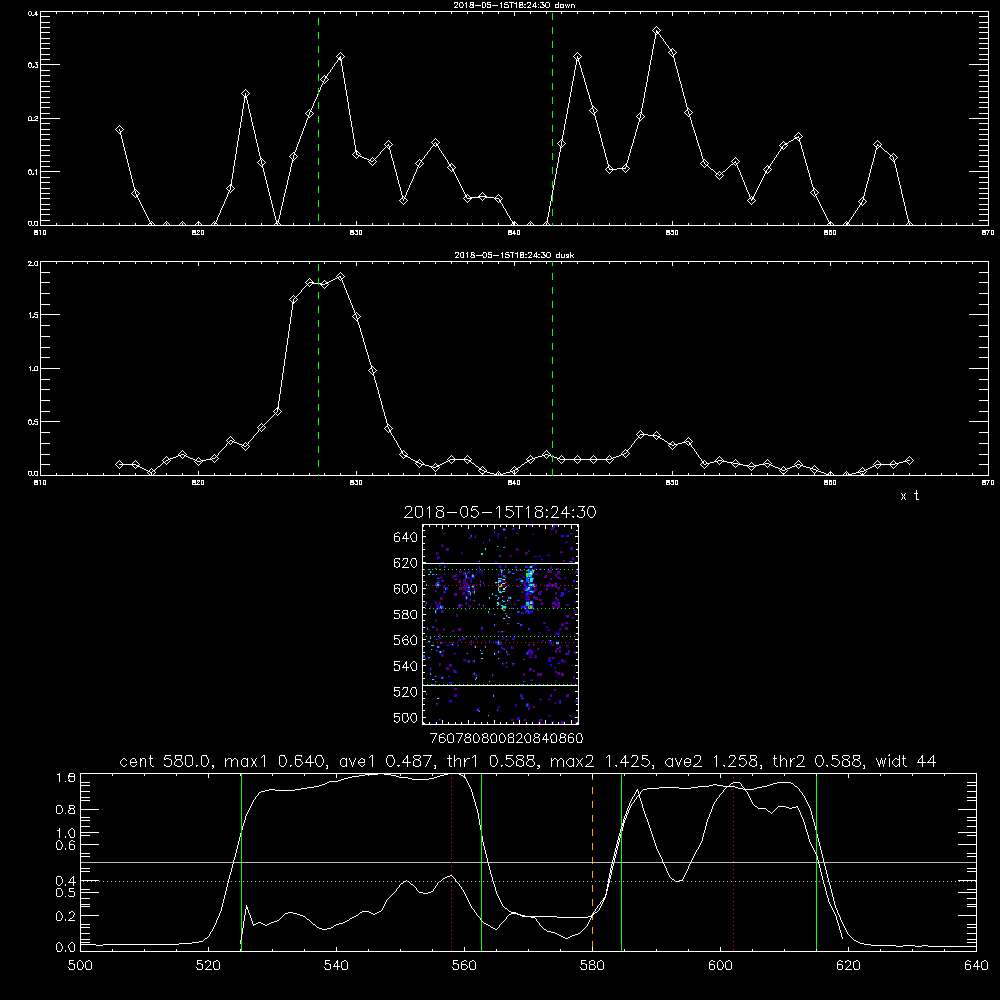Click the 'max2 1.425' value in stats line

[x=599, y=761]
